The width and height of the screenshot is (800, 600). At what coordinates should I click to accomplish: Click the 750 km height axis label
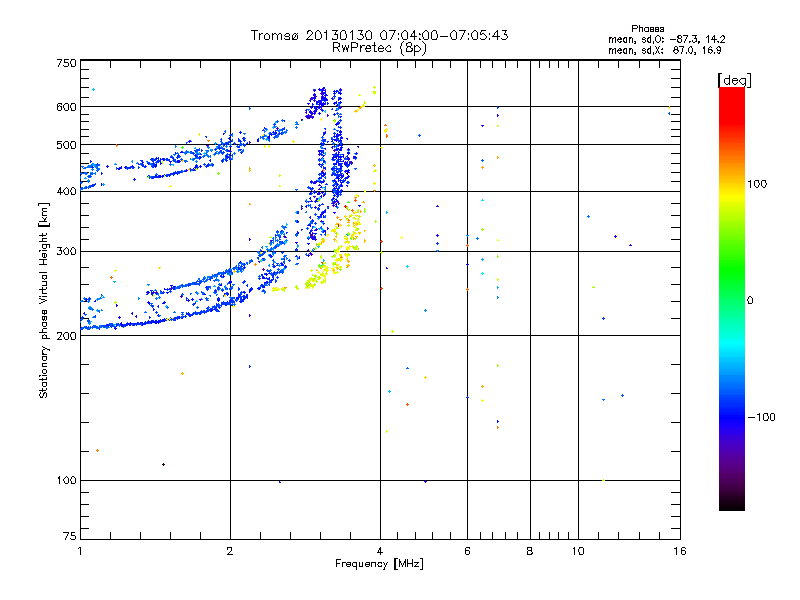pos(66,63)
